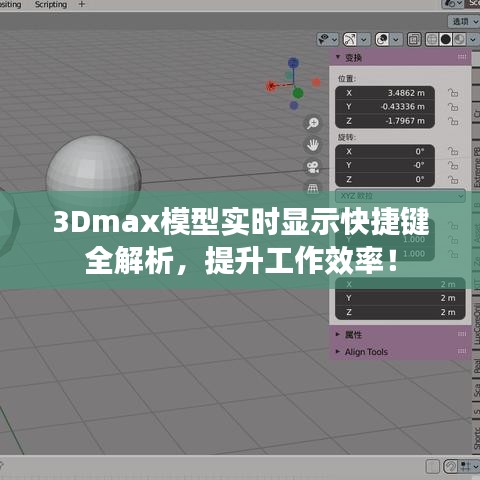This screenshot has width=480, height=480.
Task: Open the shading options dropdown arrow
Action: coord(473,39)
